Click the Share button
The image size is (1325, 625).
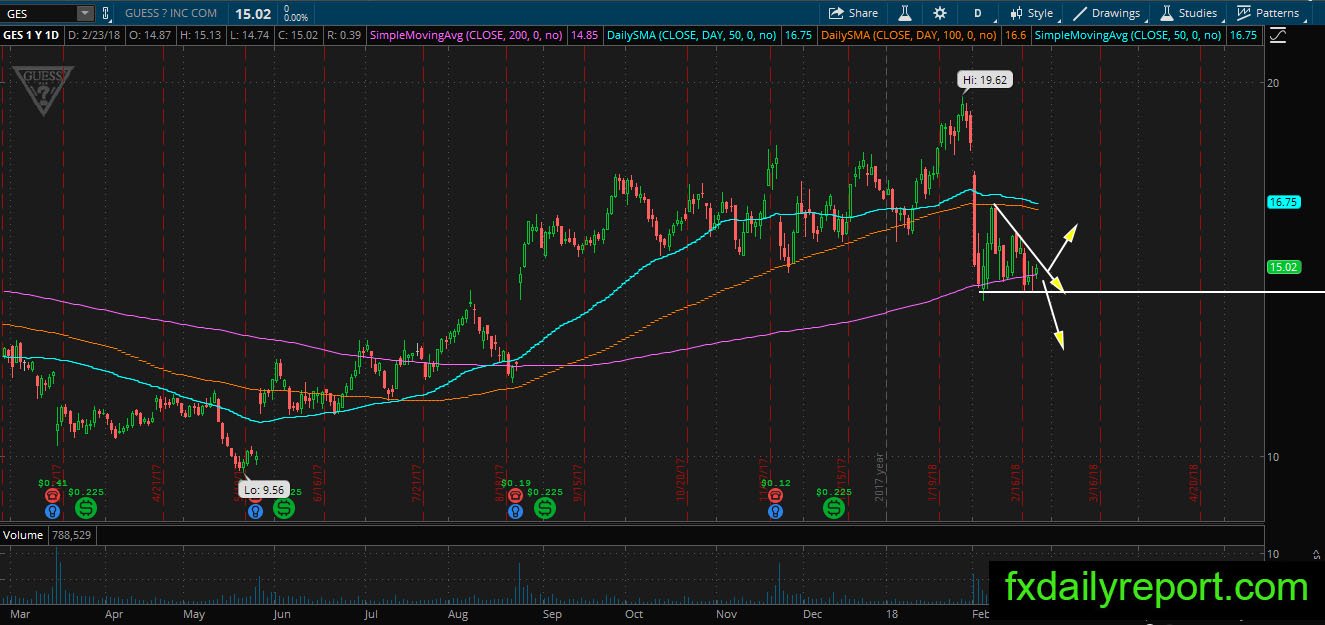[x=853, y=13]
